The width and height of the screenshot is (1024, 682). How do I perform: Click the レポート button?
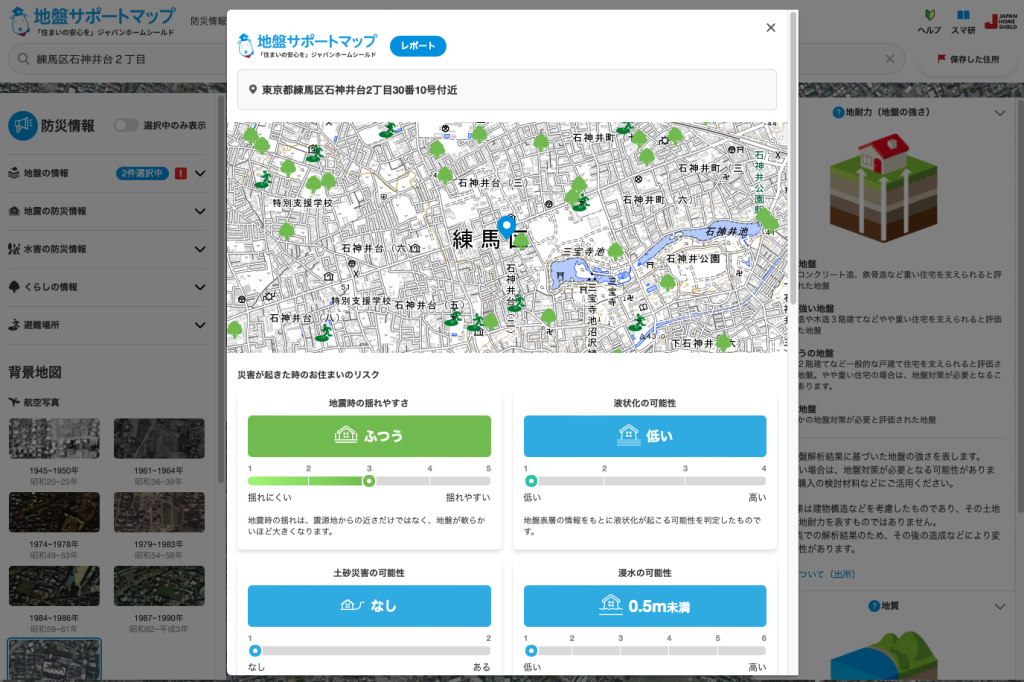pyautogui.click(x=418, y=46)
